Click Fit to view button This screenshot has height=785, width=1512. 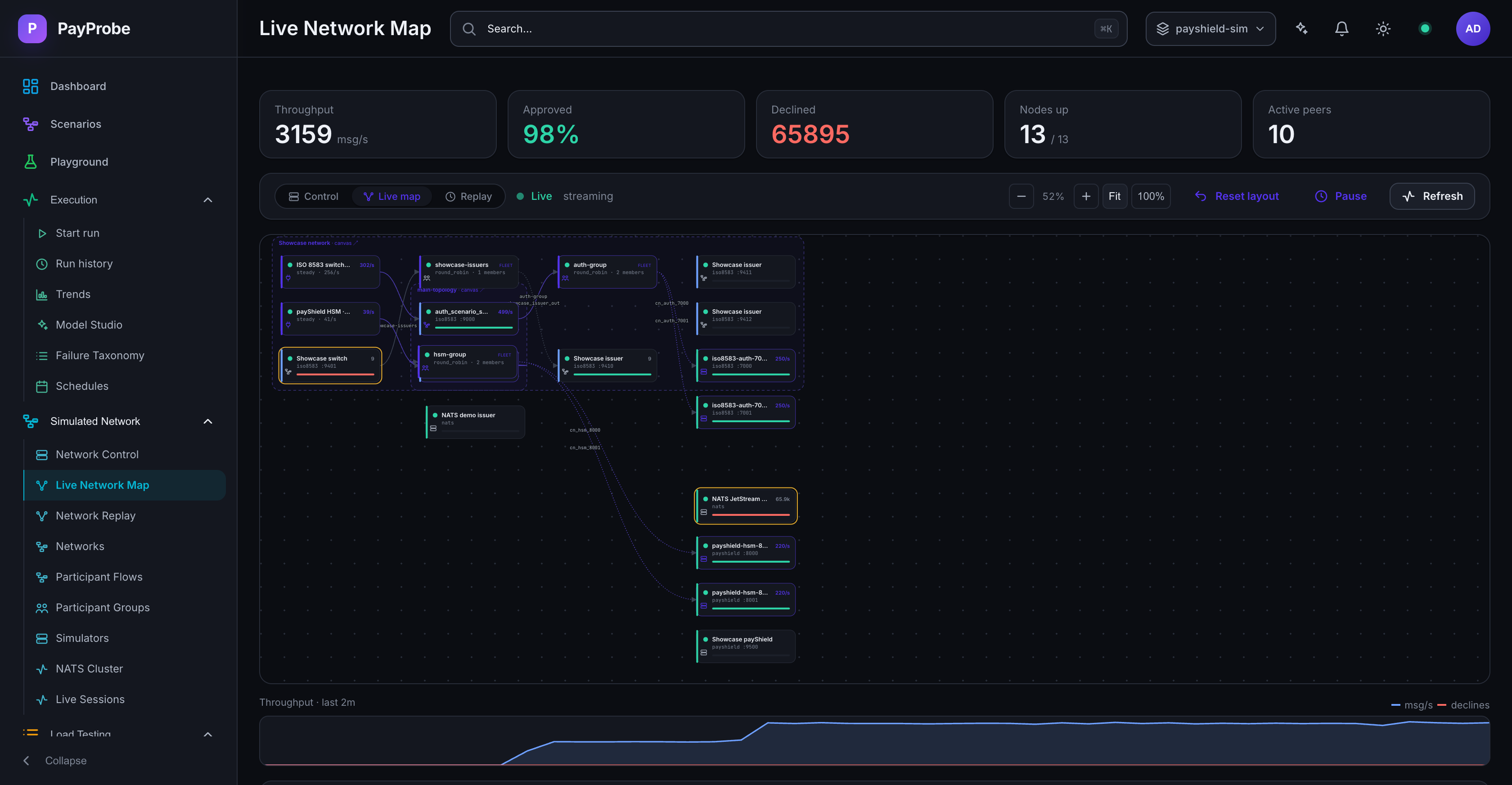[1115, 196]
